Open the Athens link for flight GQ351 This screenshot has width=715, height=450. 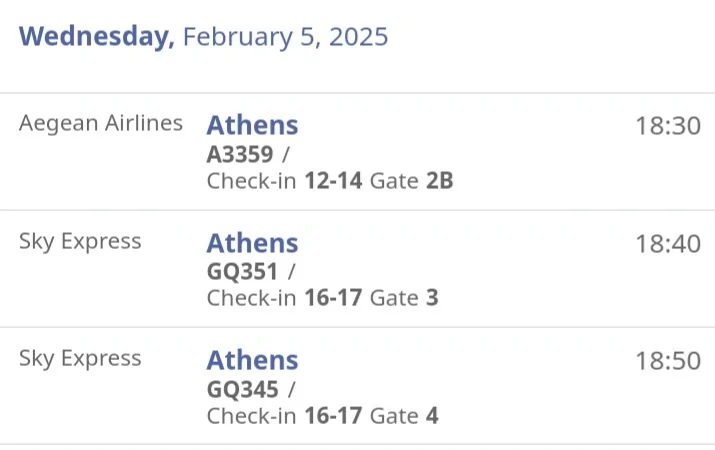252,243
